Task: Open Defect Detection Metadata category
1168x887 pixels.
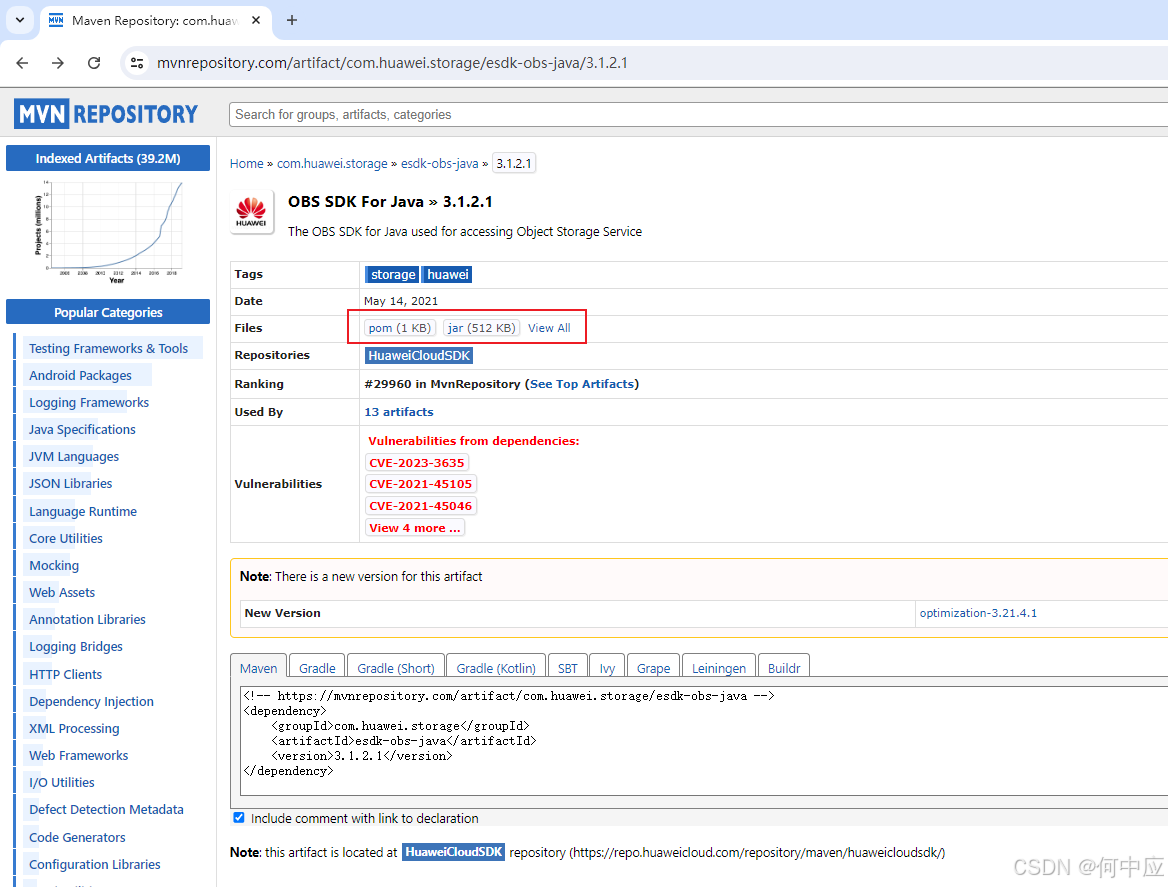Action: click(x=106, y=810)
